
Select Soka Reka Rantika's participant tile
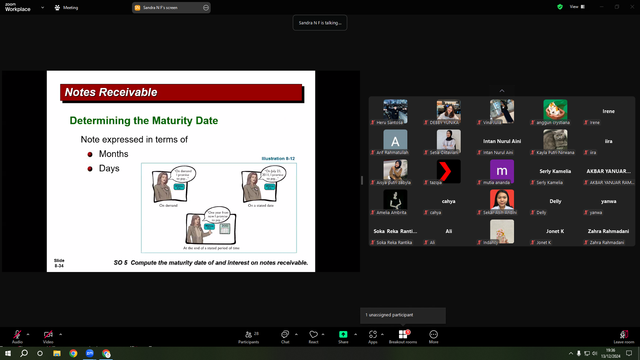[395, 231]
